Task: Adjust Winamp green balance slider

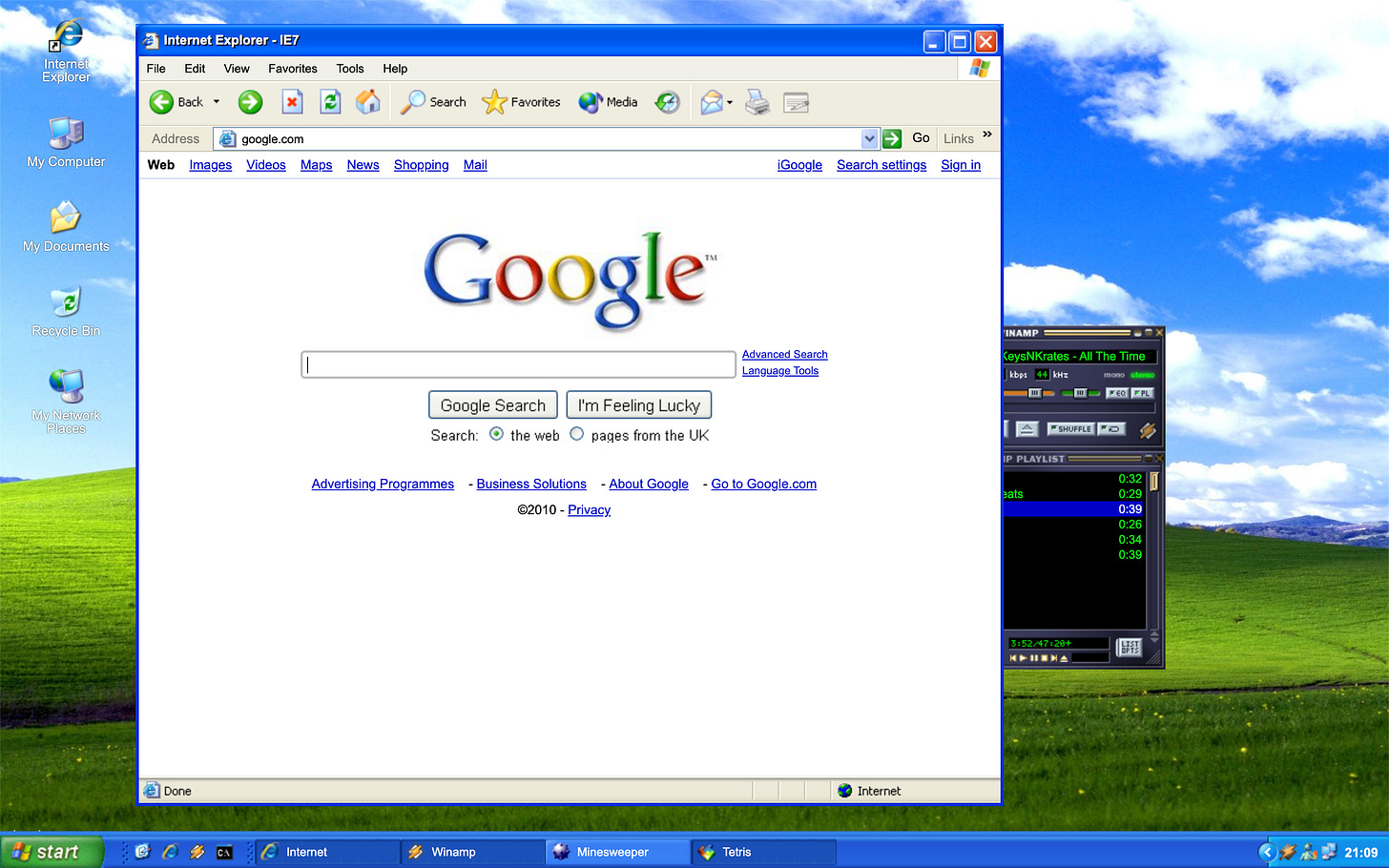Action: (1081, 393)
